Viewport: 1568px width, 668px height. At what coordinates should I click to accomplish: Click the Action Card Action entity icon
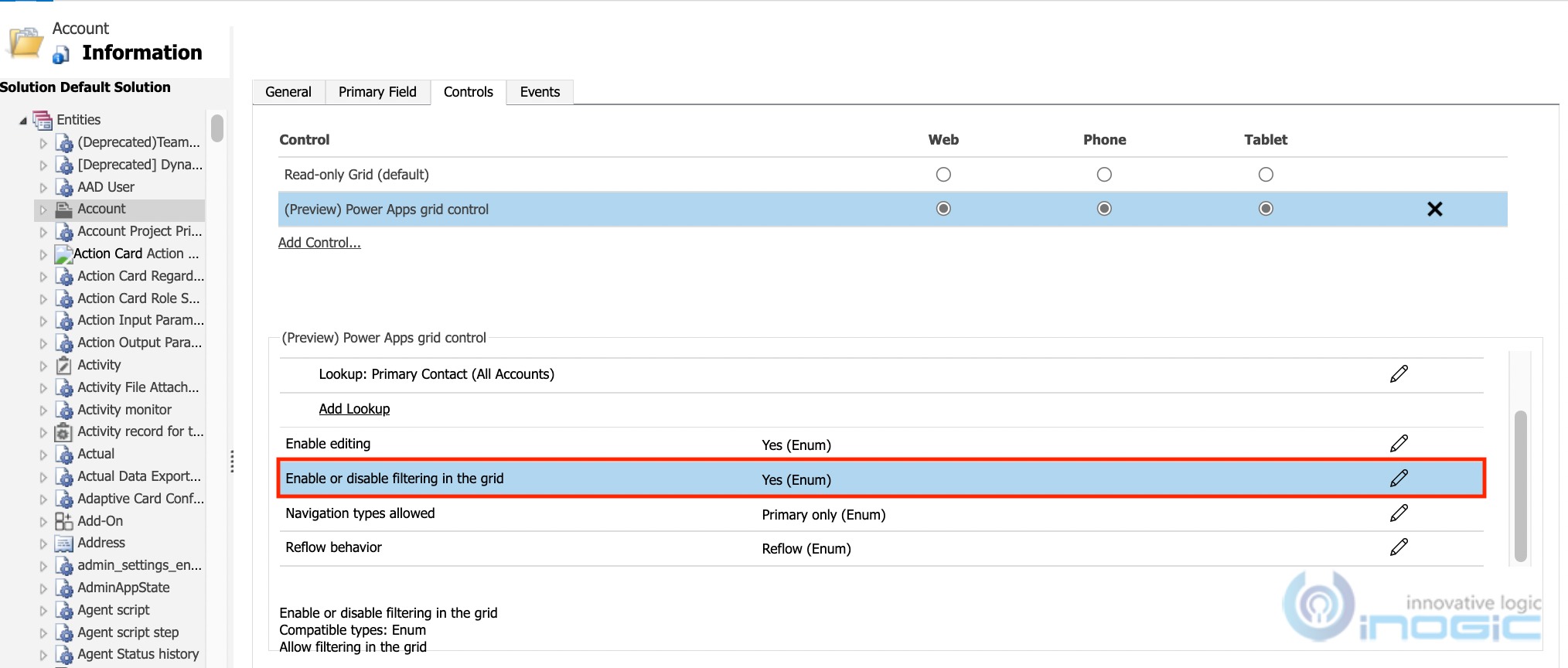(x=64, y=254)
